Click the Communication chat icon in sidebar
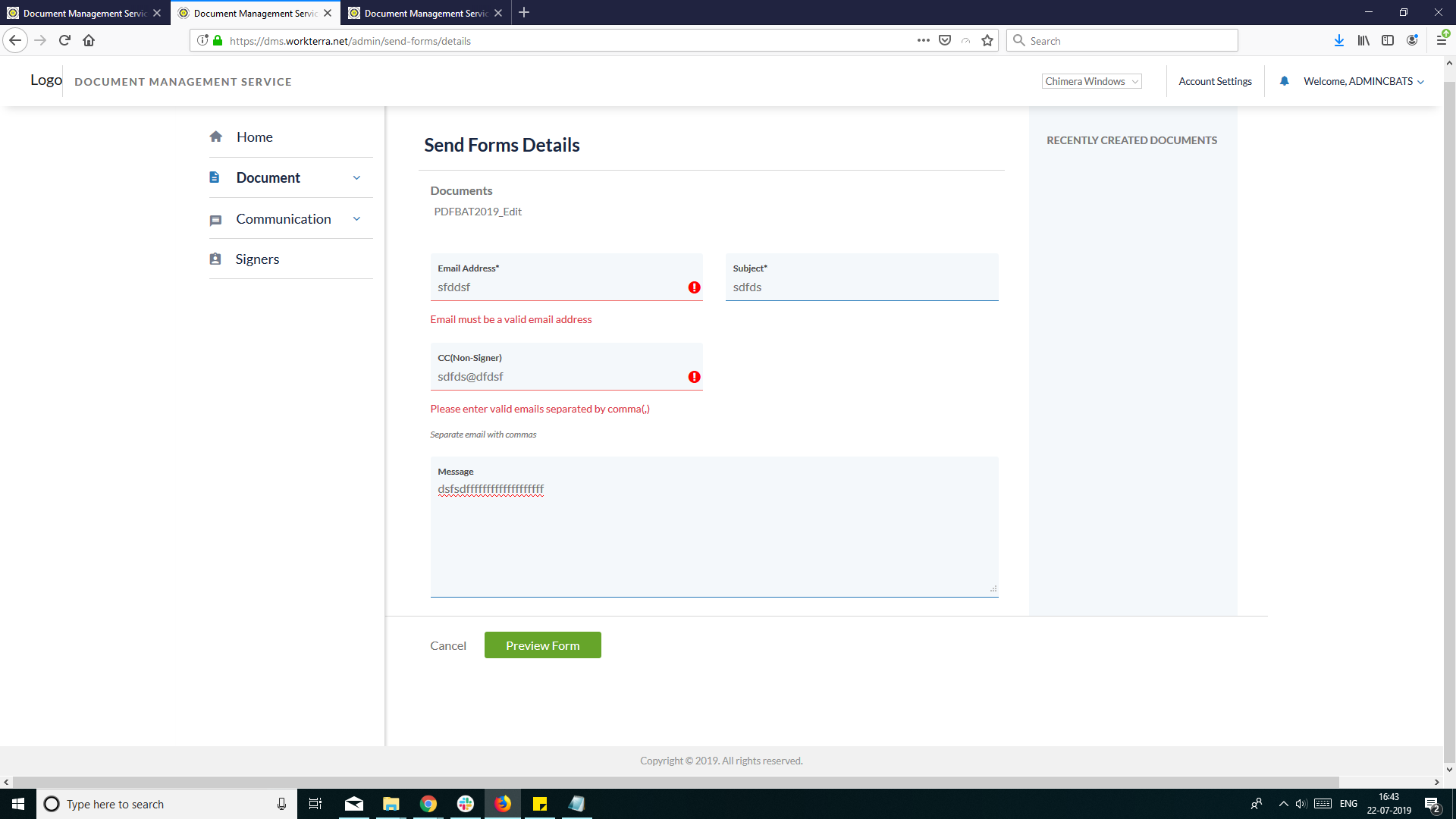 215,220
